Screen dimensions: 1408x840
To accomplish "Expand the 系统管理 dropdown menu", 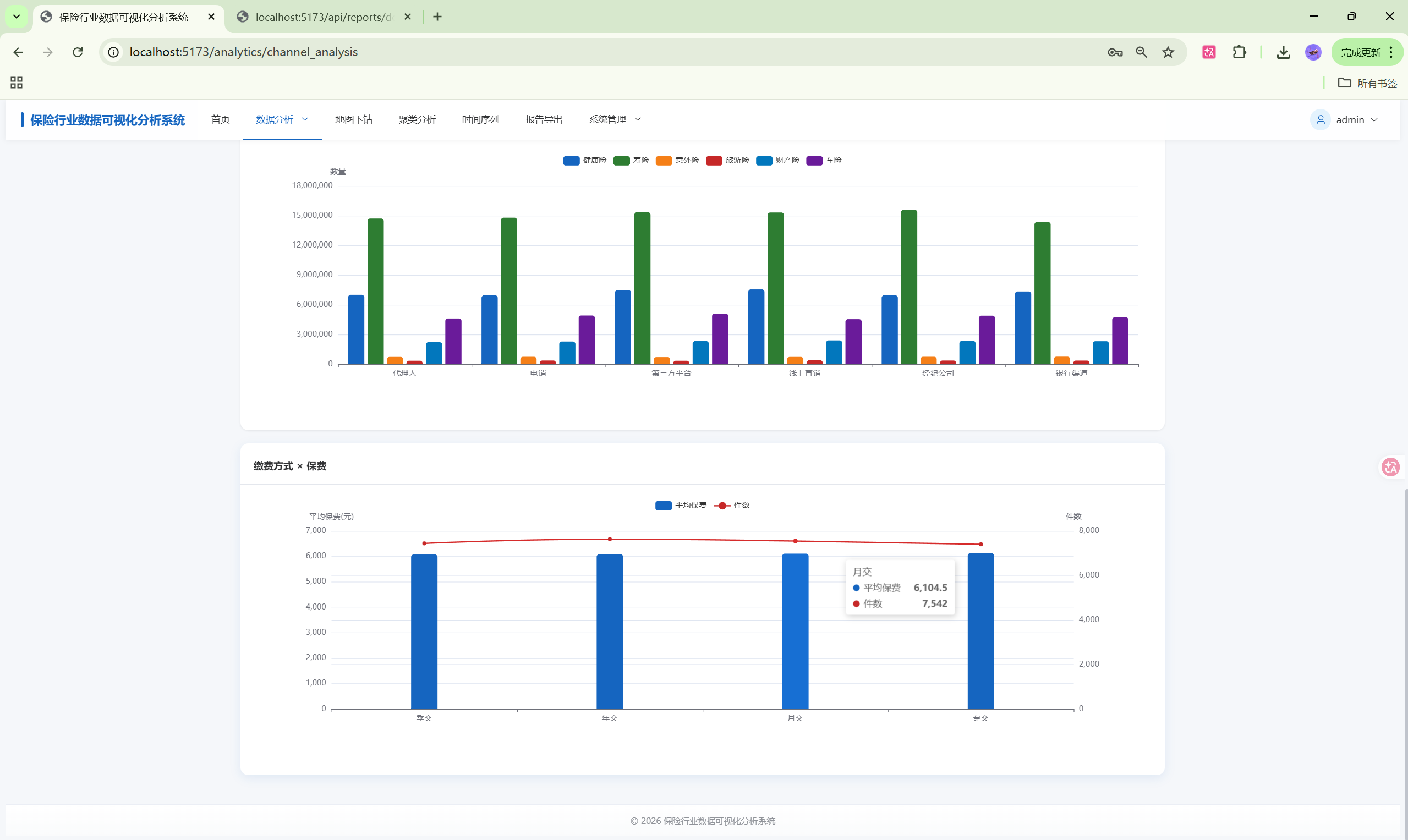I will pos(614,119).
